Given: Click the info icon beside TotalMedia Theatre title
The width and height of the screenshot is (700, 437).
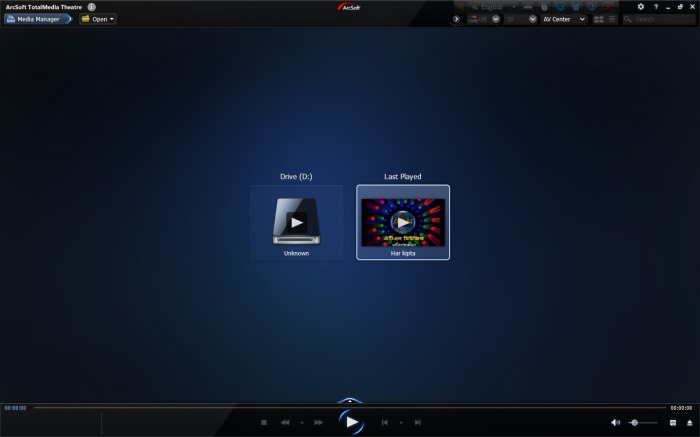Looking at the screenshot, I should 92,7.
